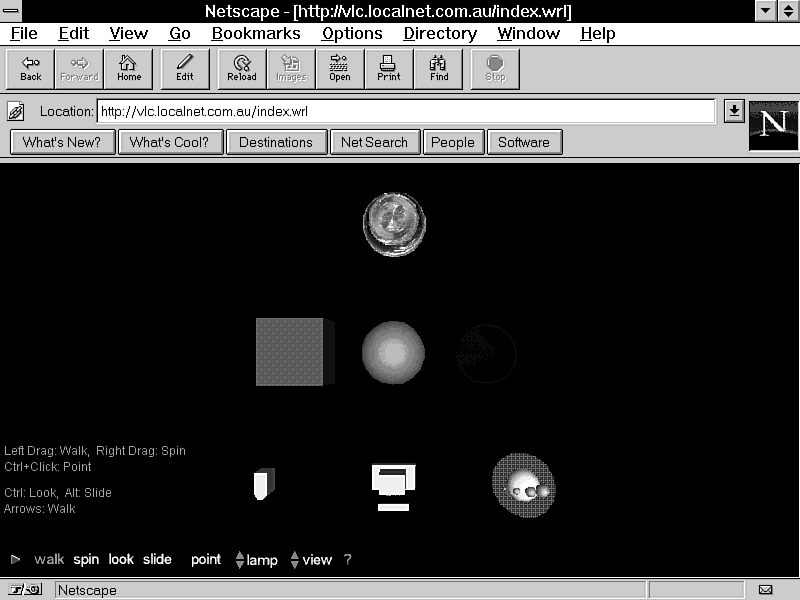Image resolution: width=800 pixels, height=600 pixels.
Task: Click the Back toolbar button
Action: pos(31,68)
